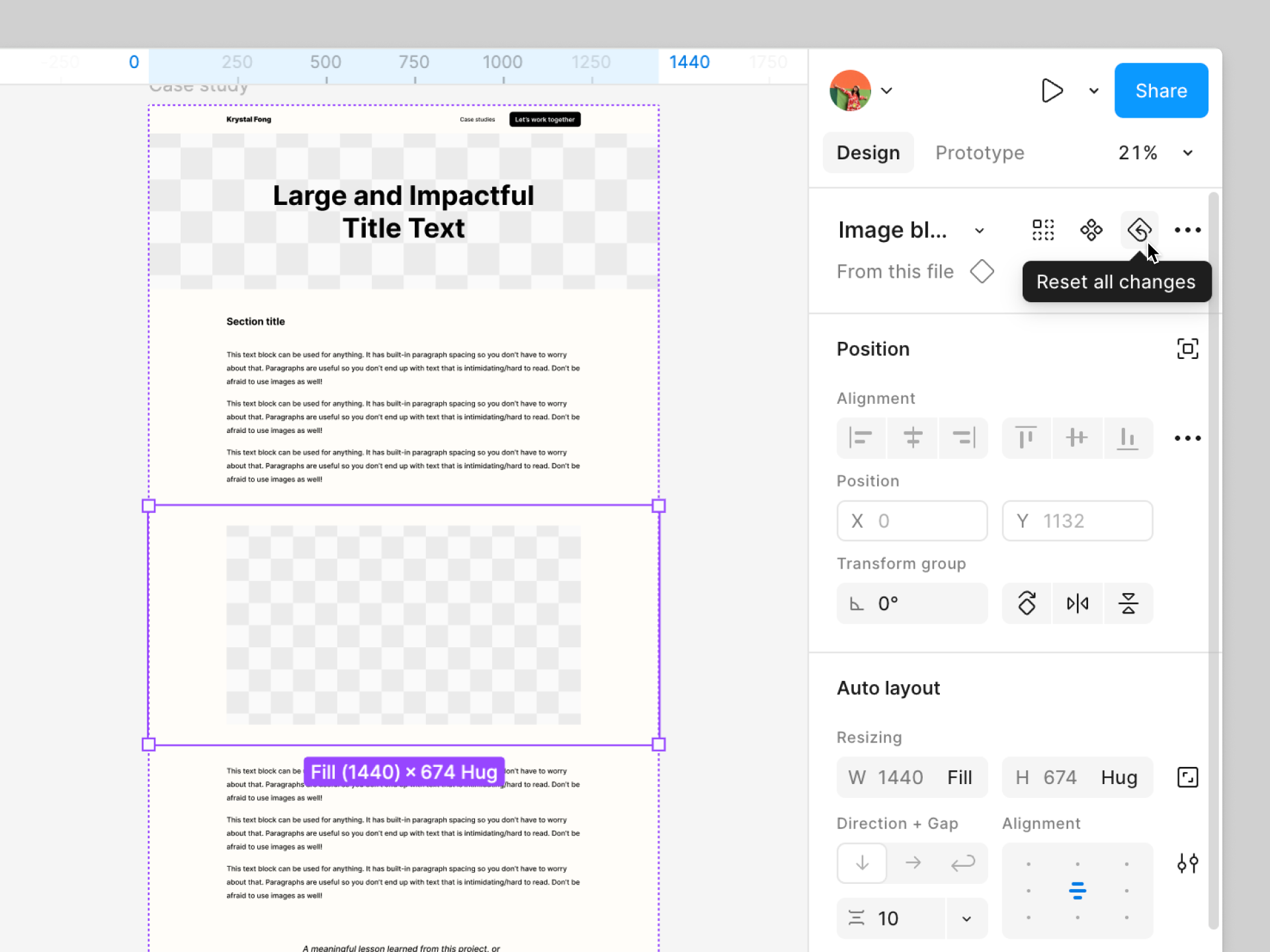The image size is (1270, 952).
Task: Click the Align left icon
Action: (x=861, y=438)
